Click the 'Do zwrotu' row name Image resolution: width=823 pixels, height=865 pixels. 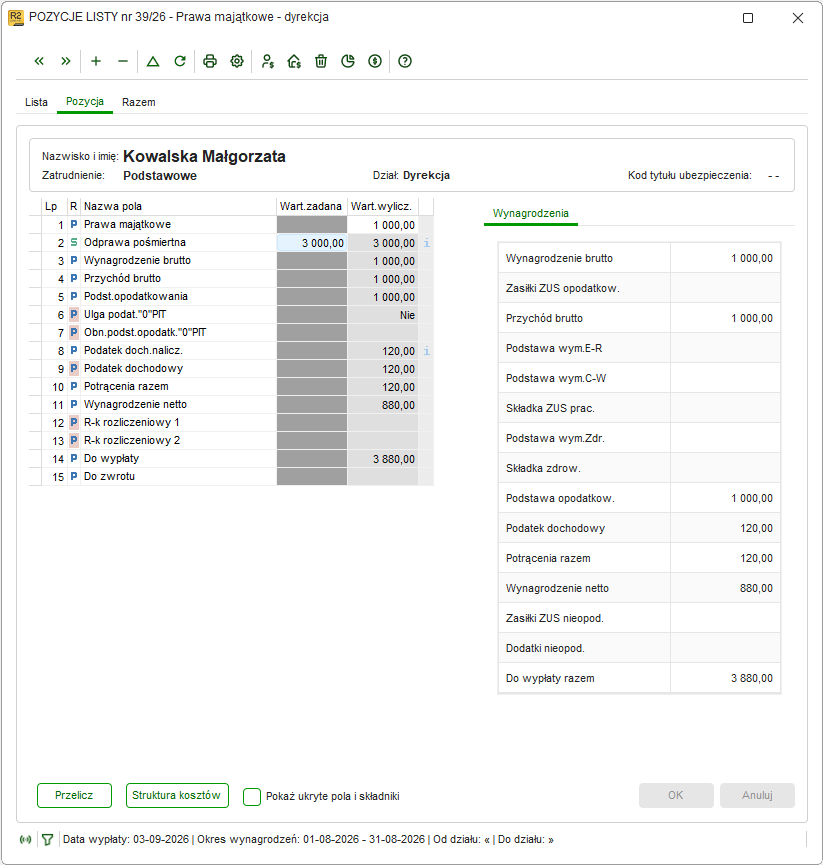[x=109, y=476]
